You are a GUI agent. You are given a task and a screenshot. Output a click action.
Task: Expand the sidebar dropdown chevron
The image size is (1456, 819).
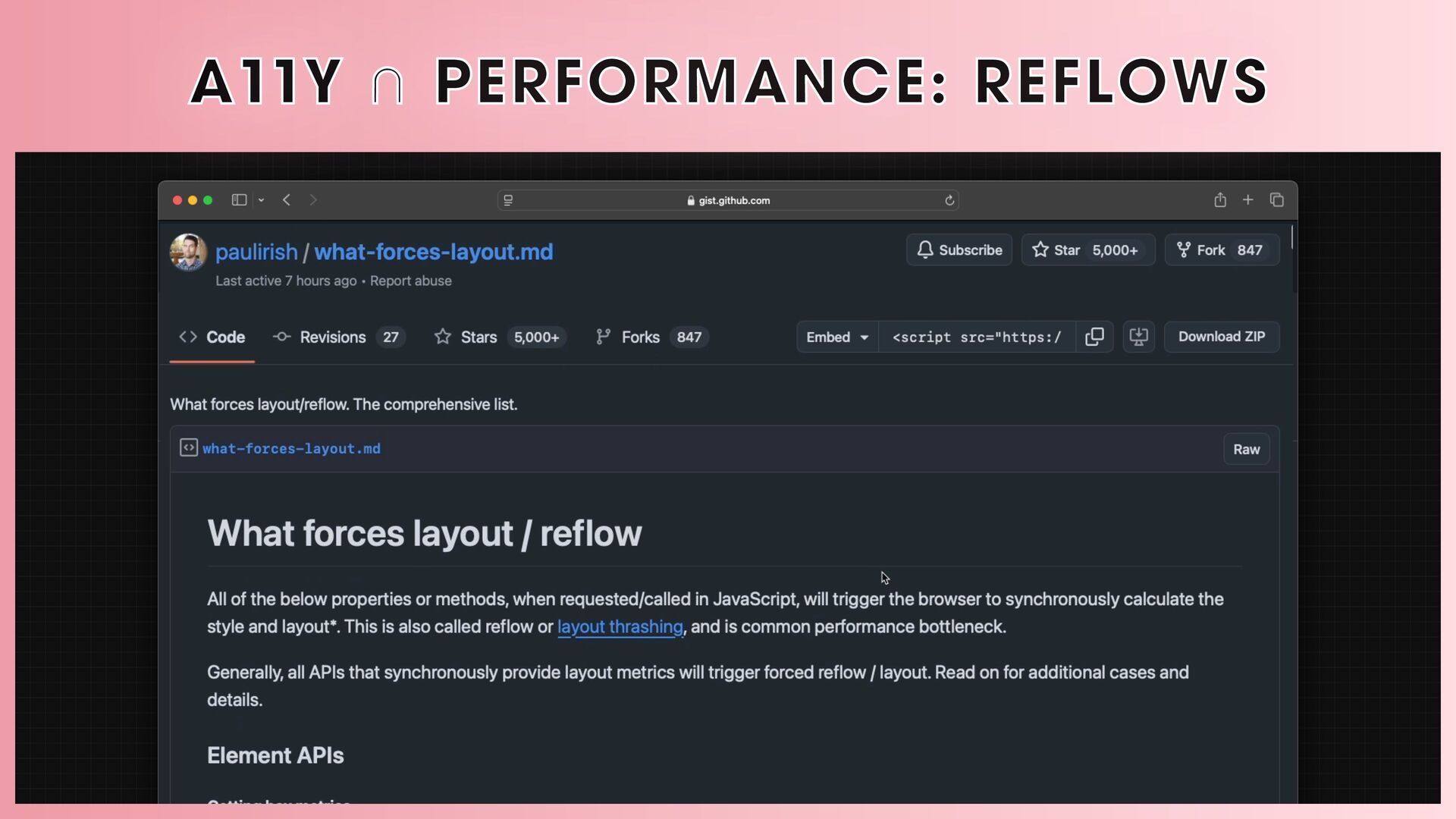(x=261, y=200)
